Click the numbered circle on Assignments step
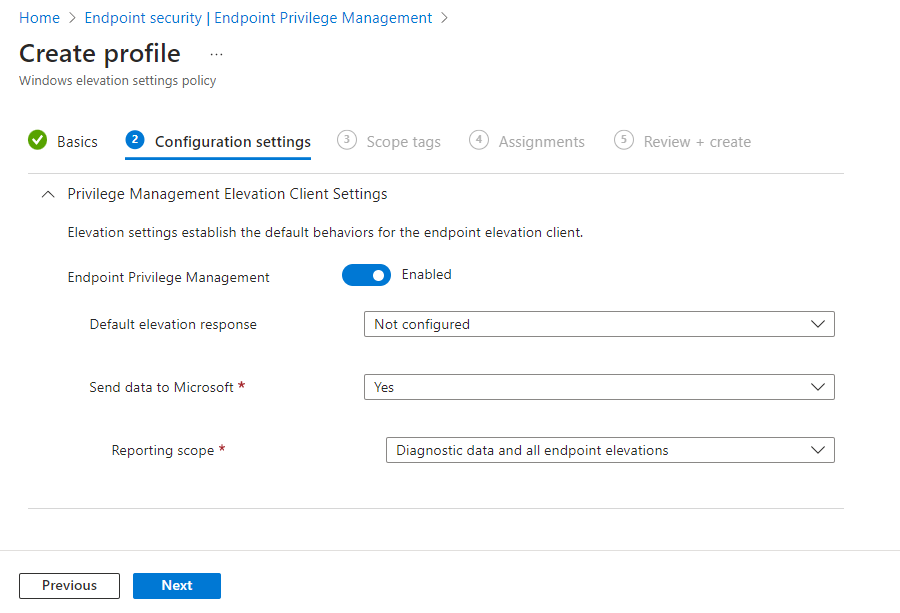This screenshot has width=900, height=613. click(478, 141)
